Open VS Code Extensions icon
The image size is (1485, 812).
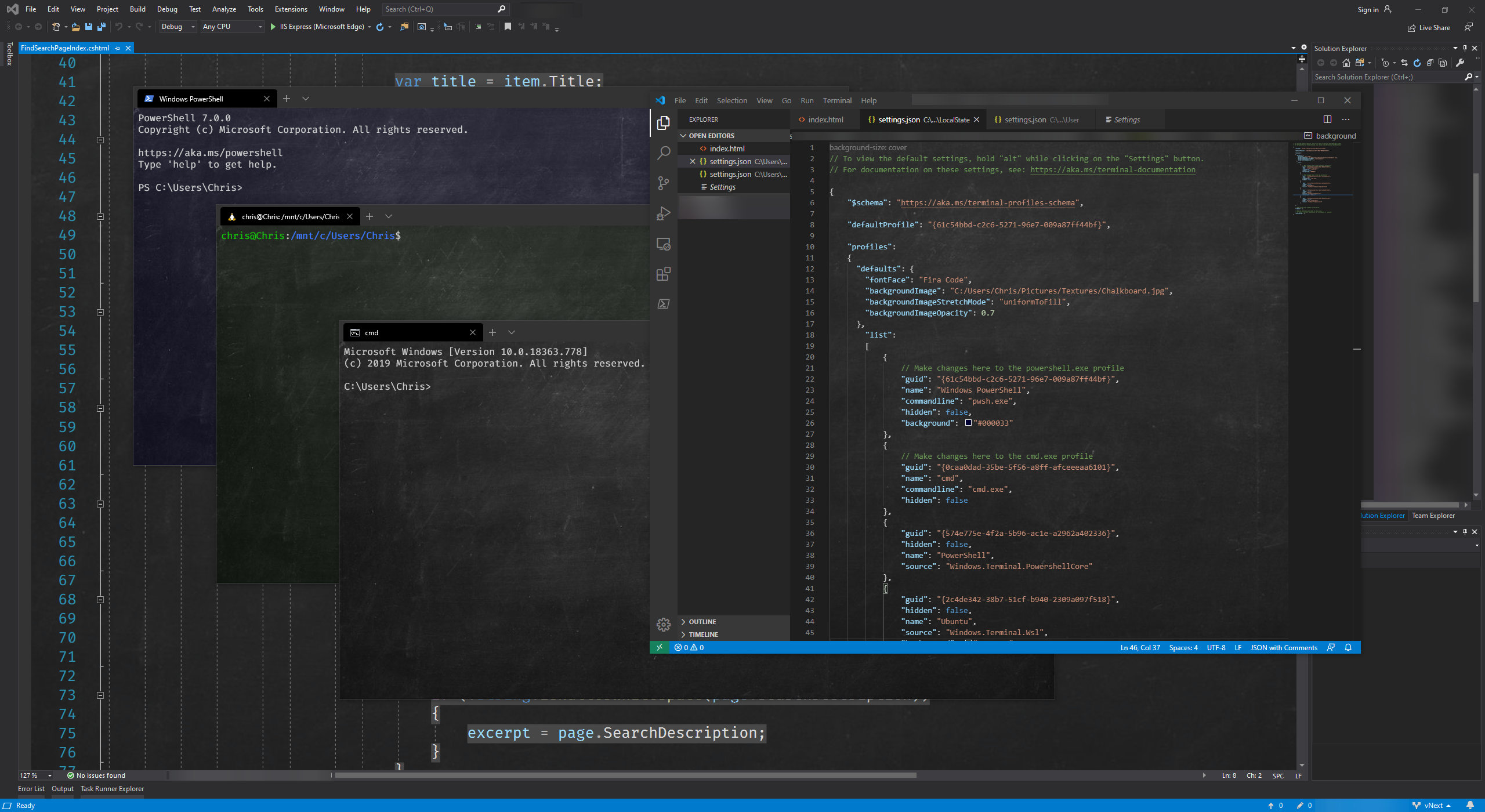pyautogui.click(x=664, y=274)
